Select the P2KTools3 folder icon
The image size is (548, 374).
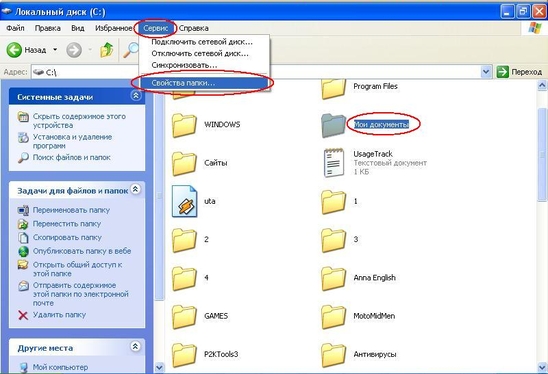184,355
